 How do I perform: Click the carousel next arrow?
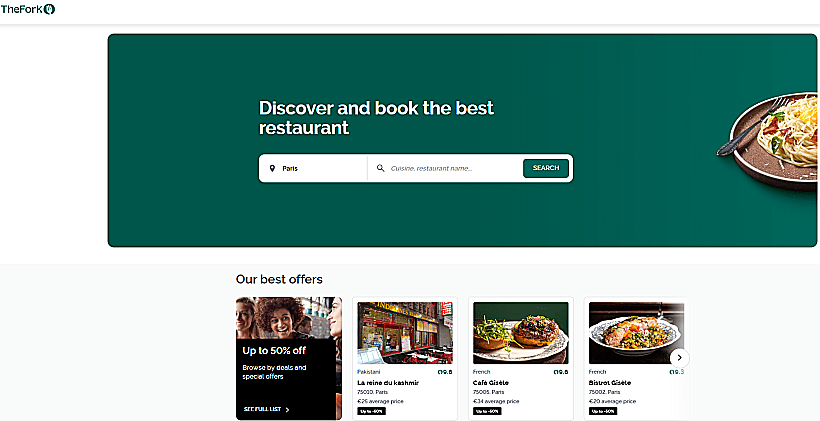point(679,358)
